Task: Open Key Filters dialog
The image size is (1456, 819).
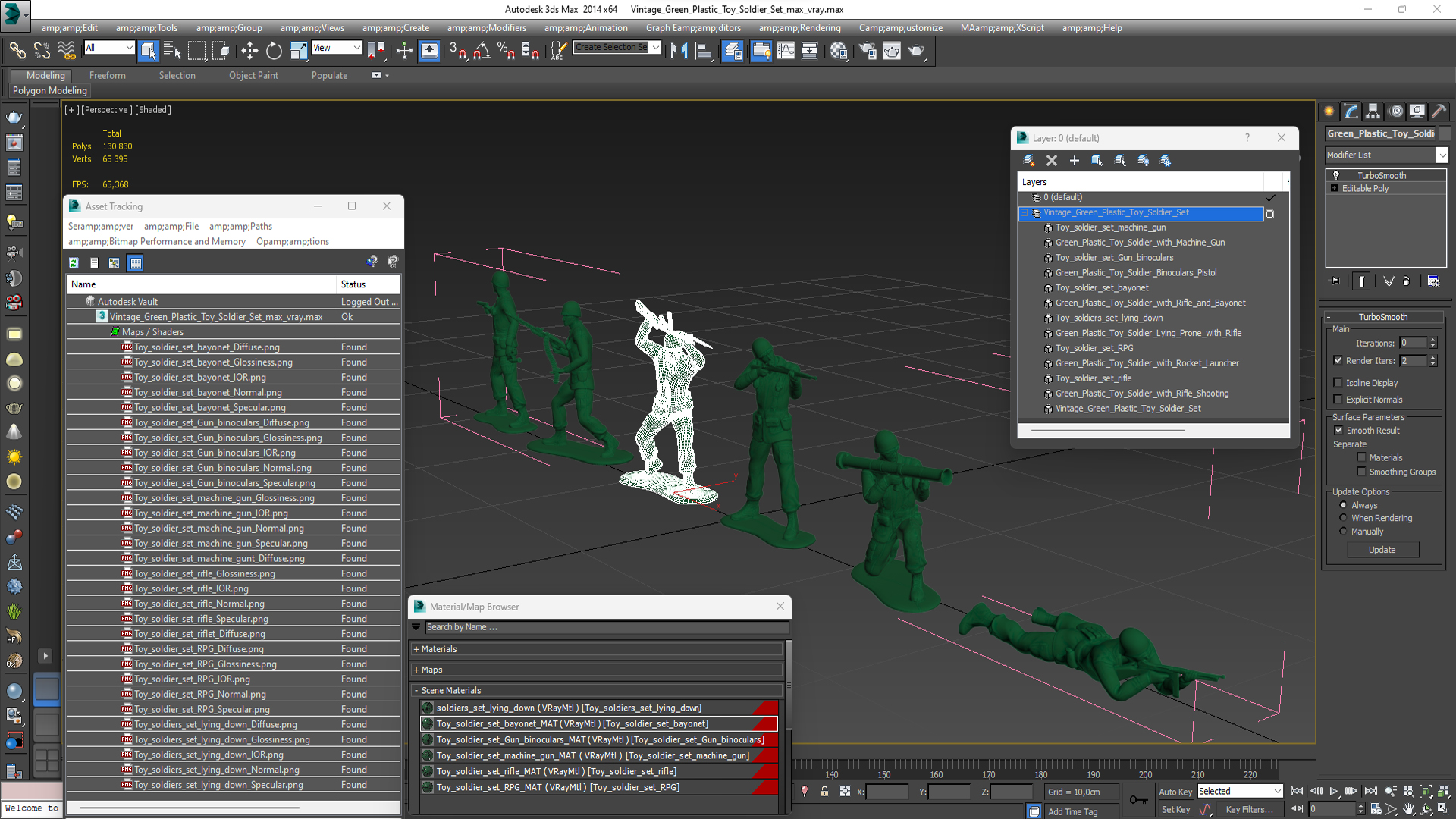Action: click(1249, 810)
